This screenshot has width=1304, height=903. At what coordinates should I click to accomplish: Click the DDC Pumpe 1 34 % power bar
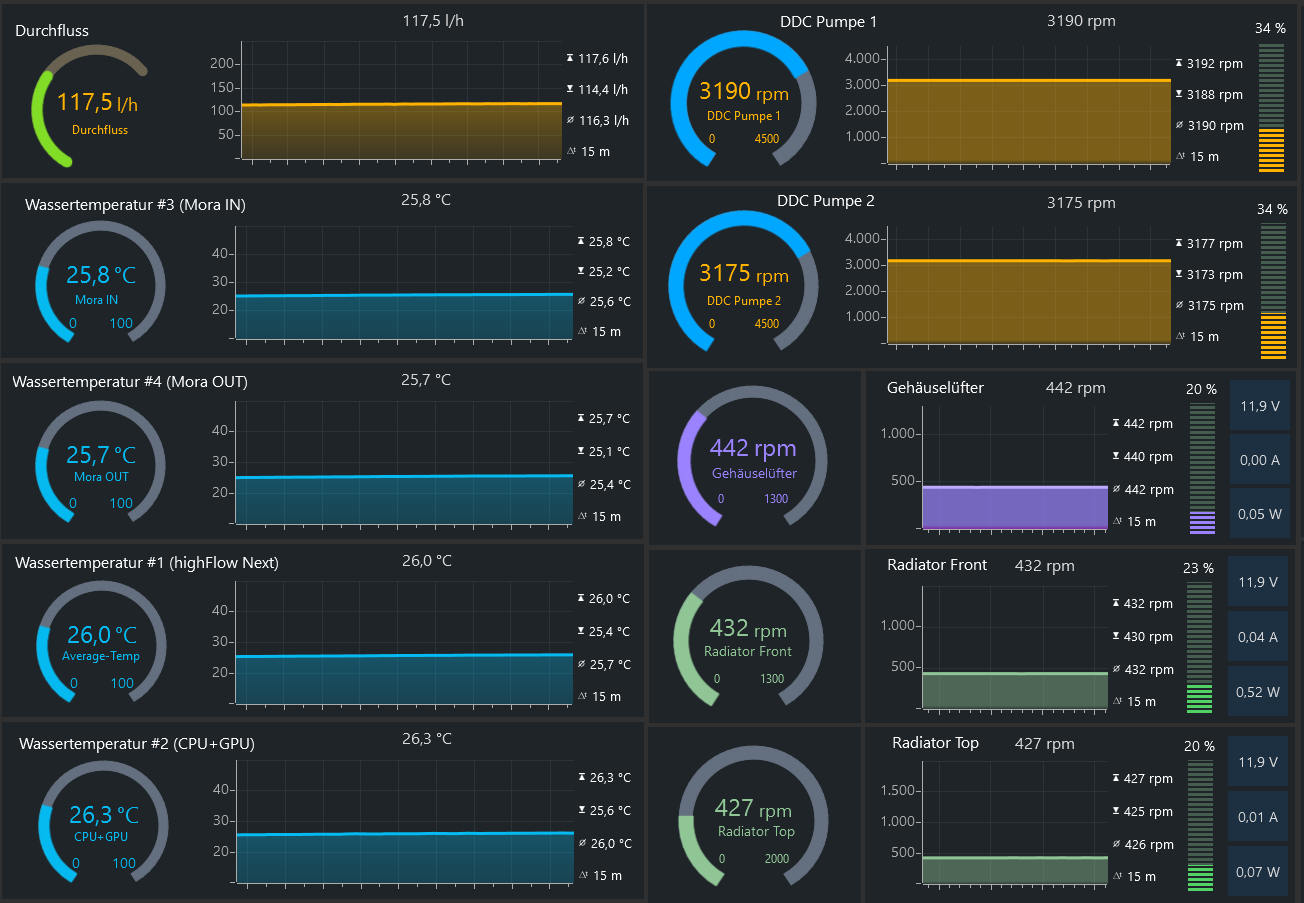click(x=1272, y=108)
